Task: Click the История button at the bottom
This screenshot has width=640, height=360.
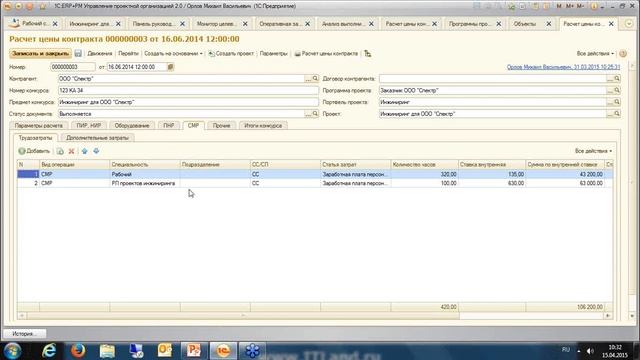Action: (24, 334)
